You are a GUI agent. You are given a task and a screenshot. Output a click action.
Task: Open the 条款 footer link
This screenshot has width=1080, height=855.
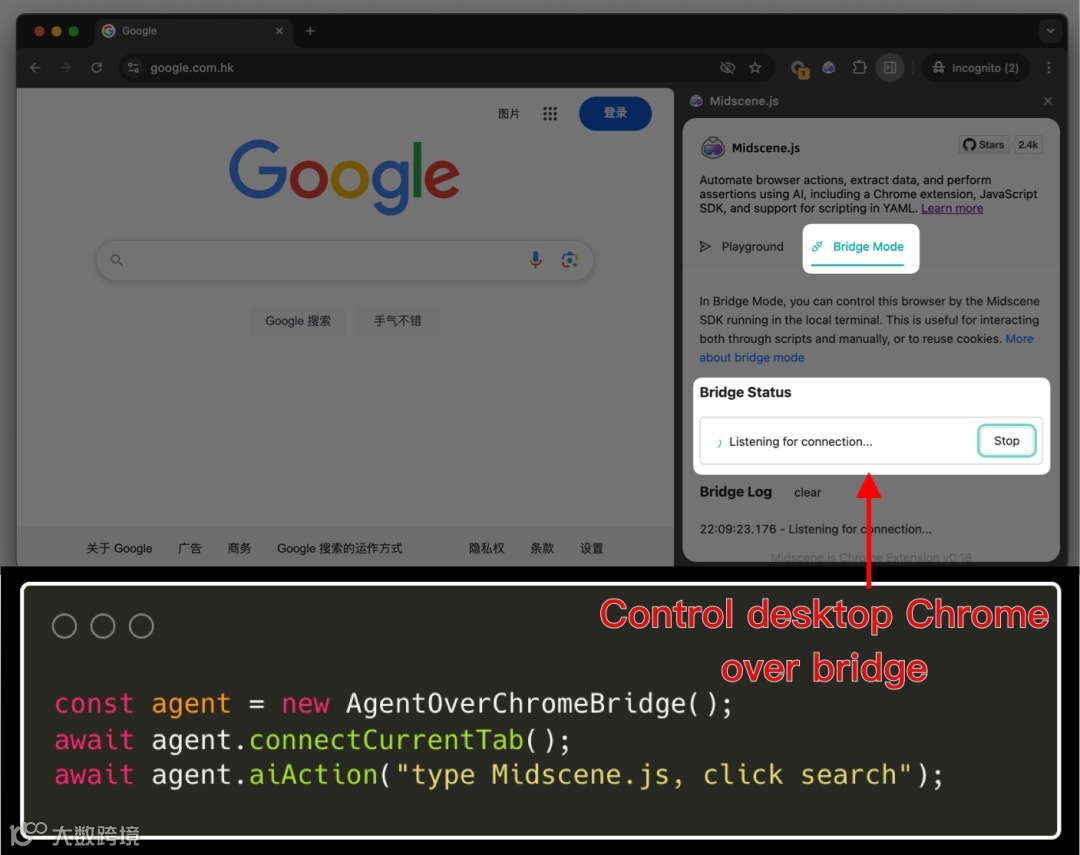tap(542, 548)
